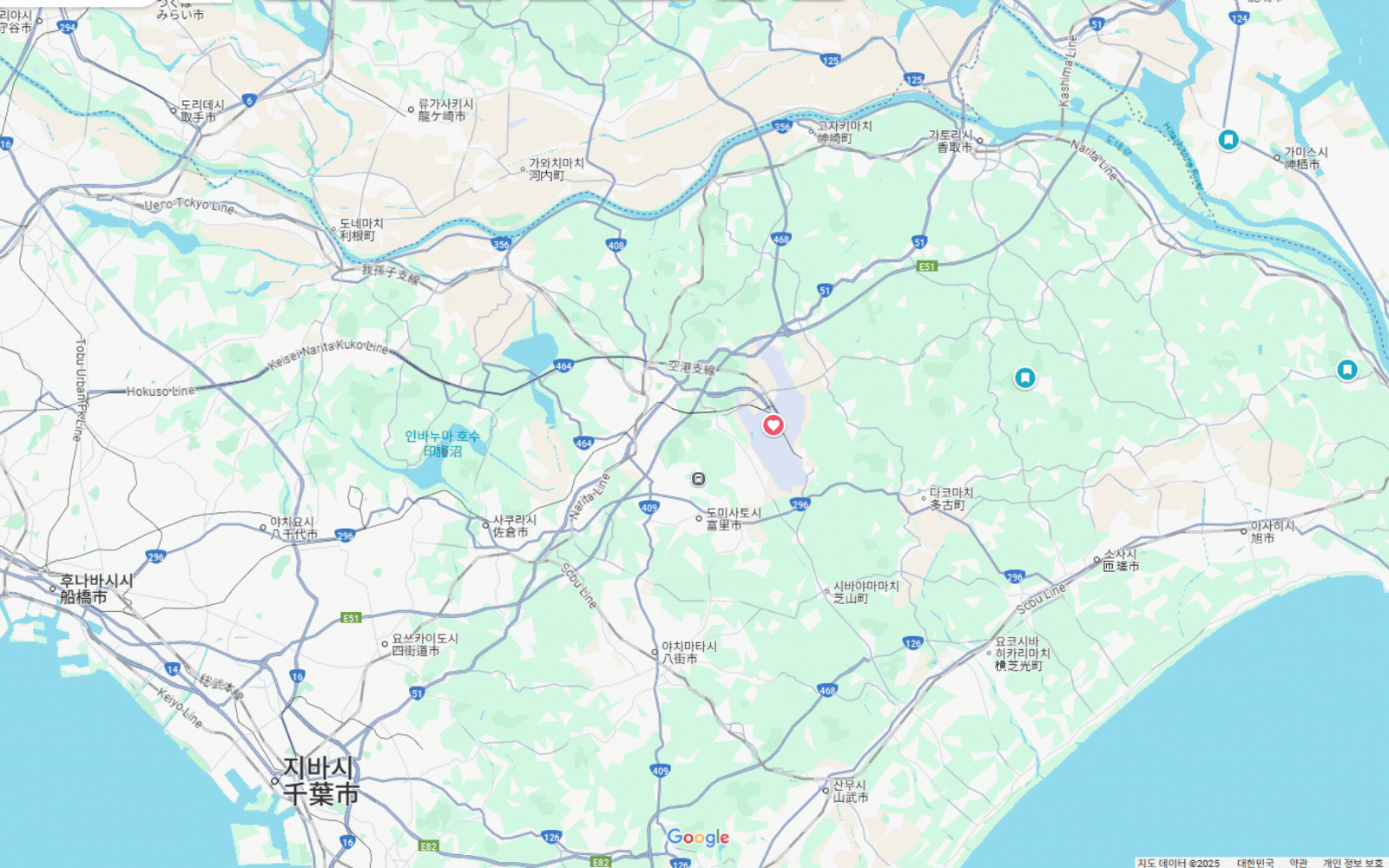Select the 후나바시시 船橋市 city label
The width and height of the screenshot is (1389, 868).
coord(95,589)
